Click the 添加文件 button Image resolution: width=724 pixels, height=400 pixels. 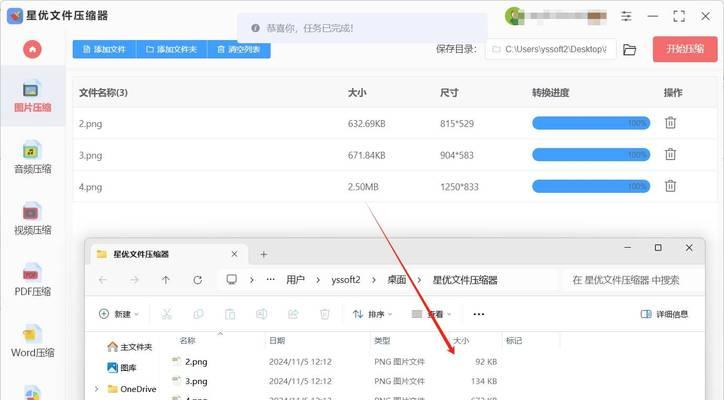point(104,49)
